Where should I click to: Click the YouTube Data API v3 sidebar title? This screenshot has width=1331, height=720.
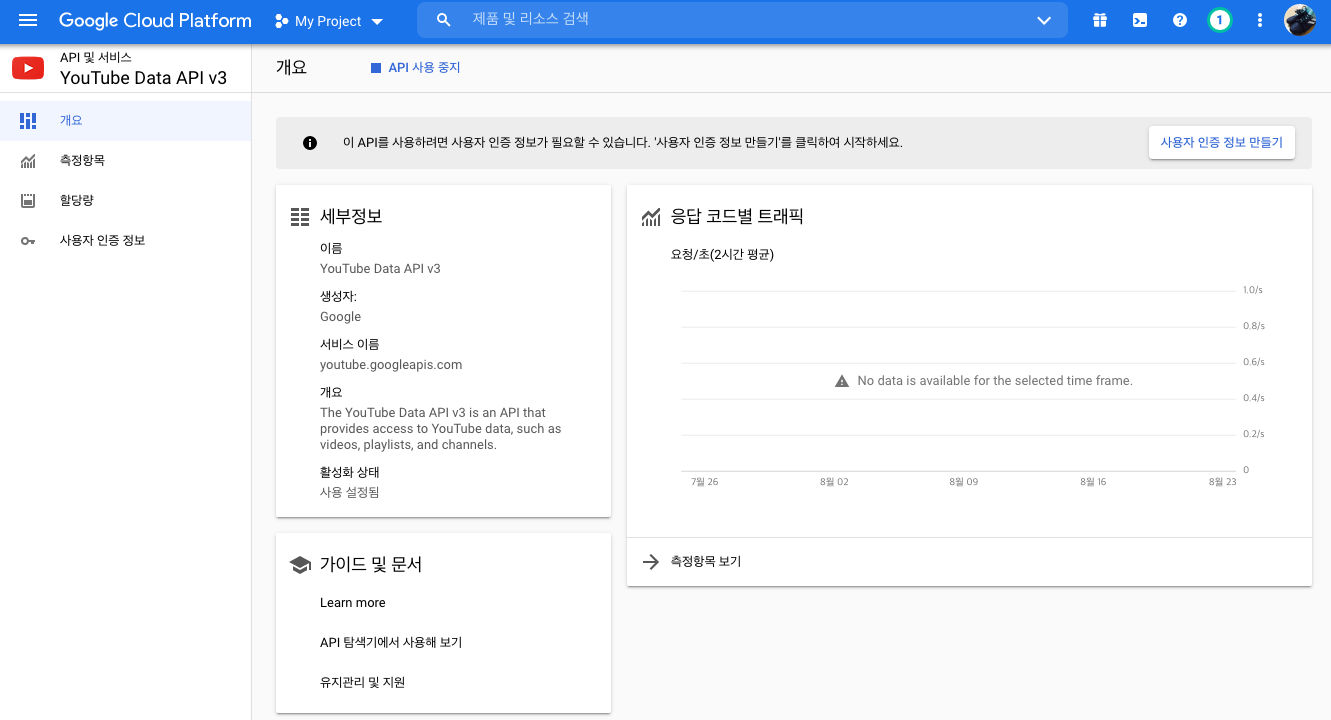[144, 78]
